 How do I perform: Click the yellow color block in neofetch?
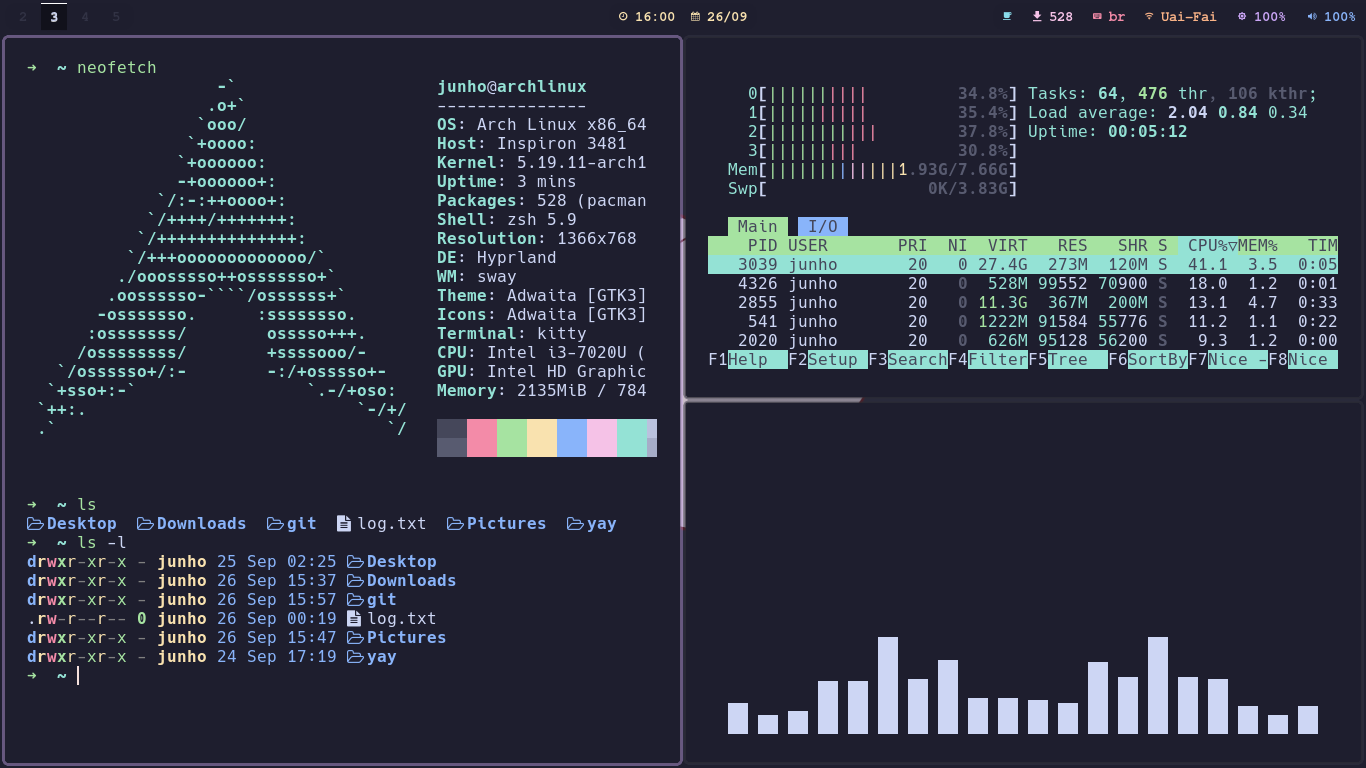542,438
